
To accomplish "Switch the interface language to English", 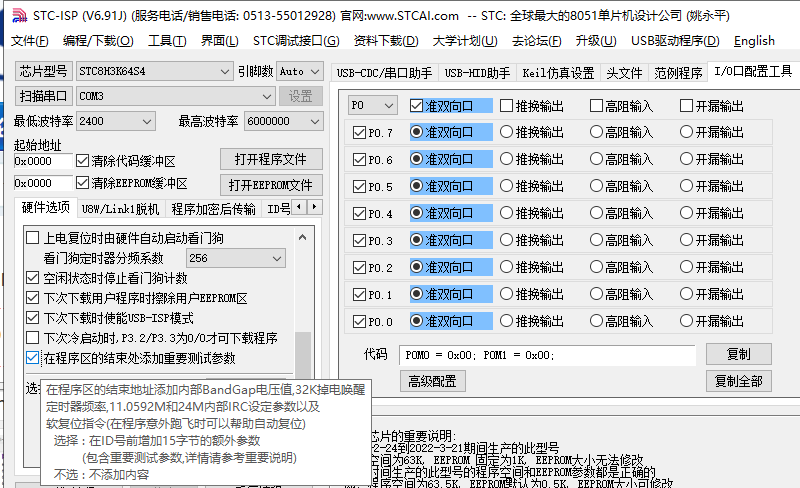I will pyautogui.click(x=754, y=41).
